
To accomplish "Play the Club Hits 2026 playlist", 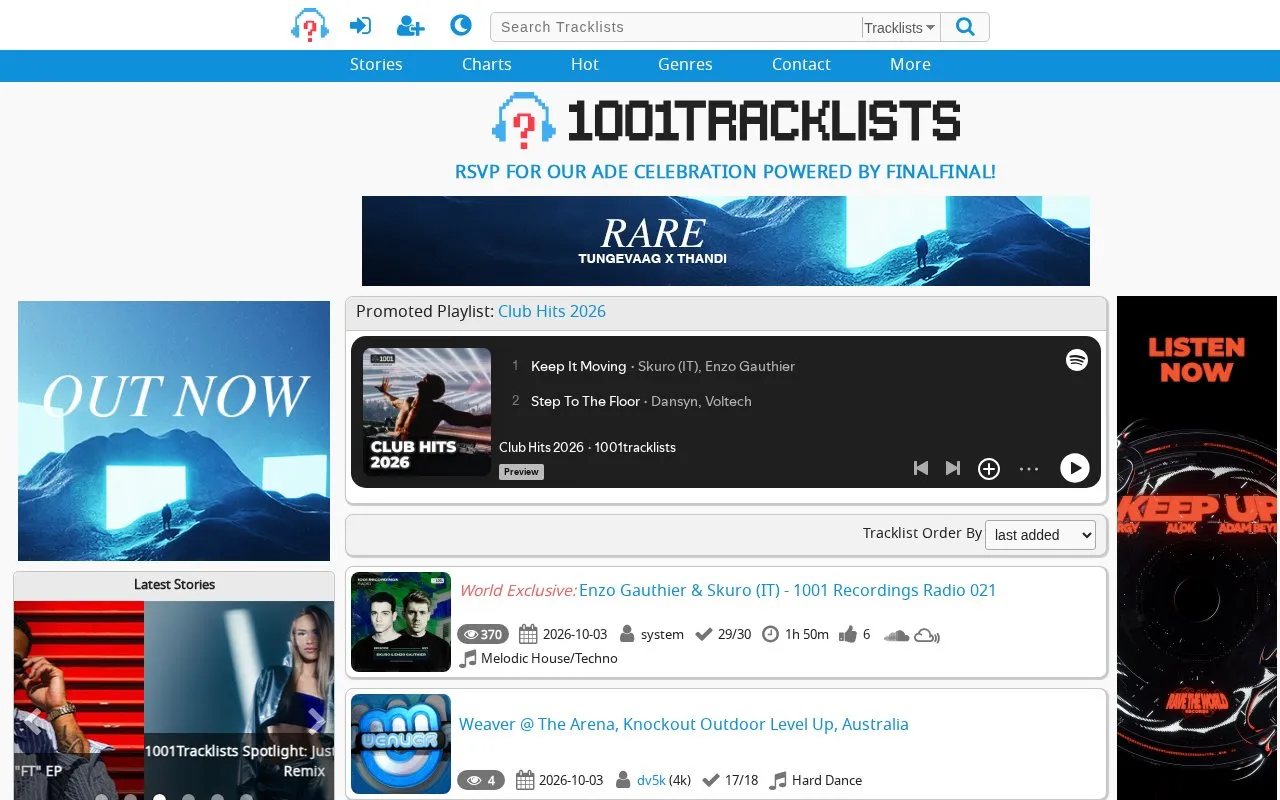I will (x=1075, y=468).
